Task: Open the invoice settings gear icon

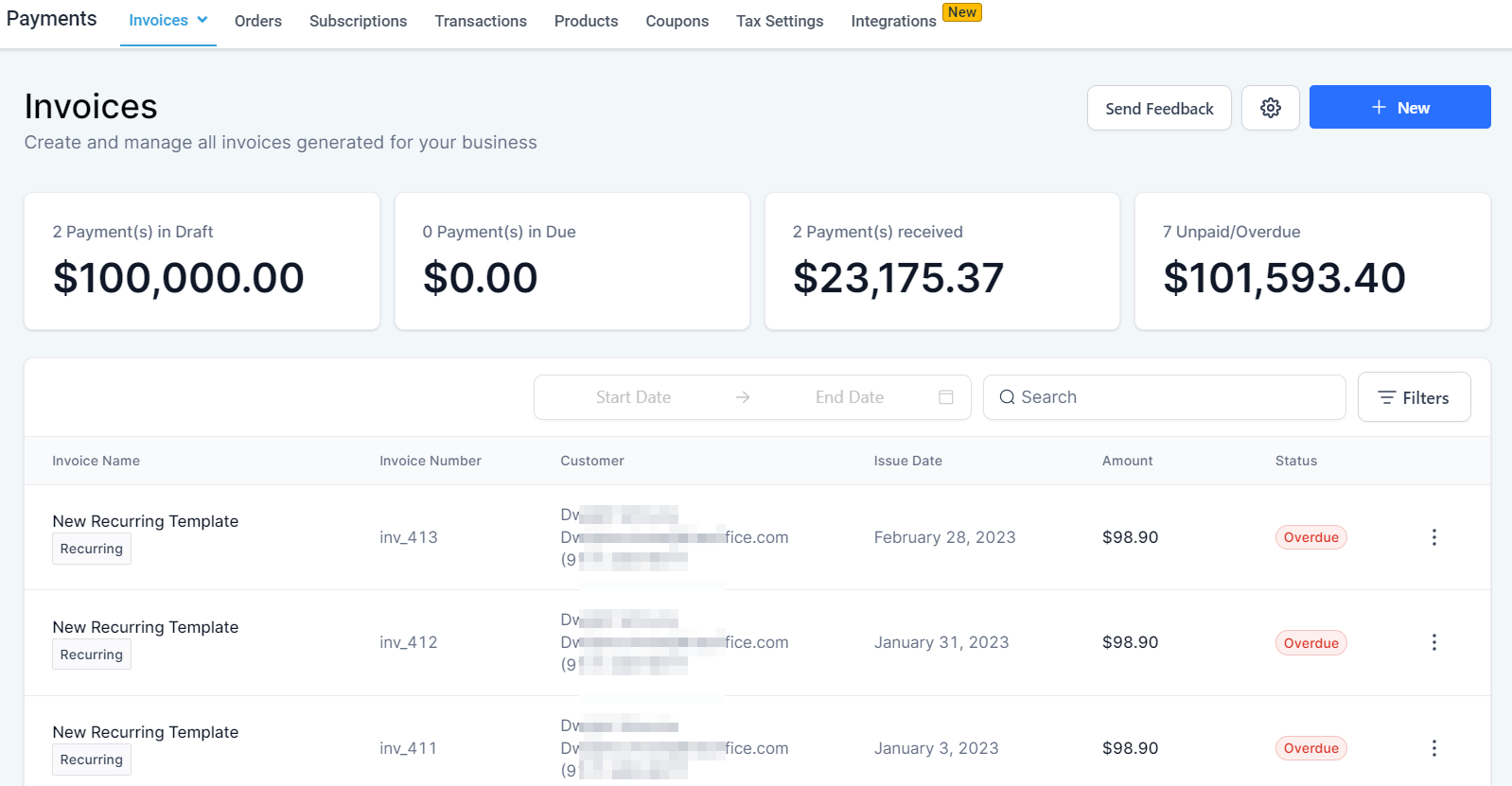Action: 1270,108
